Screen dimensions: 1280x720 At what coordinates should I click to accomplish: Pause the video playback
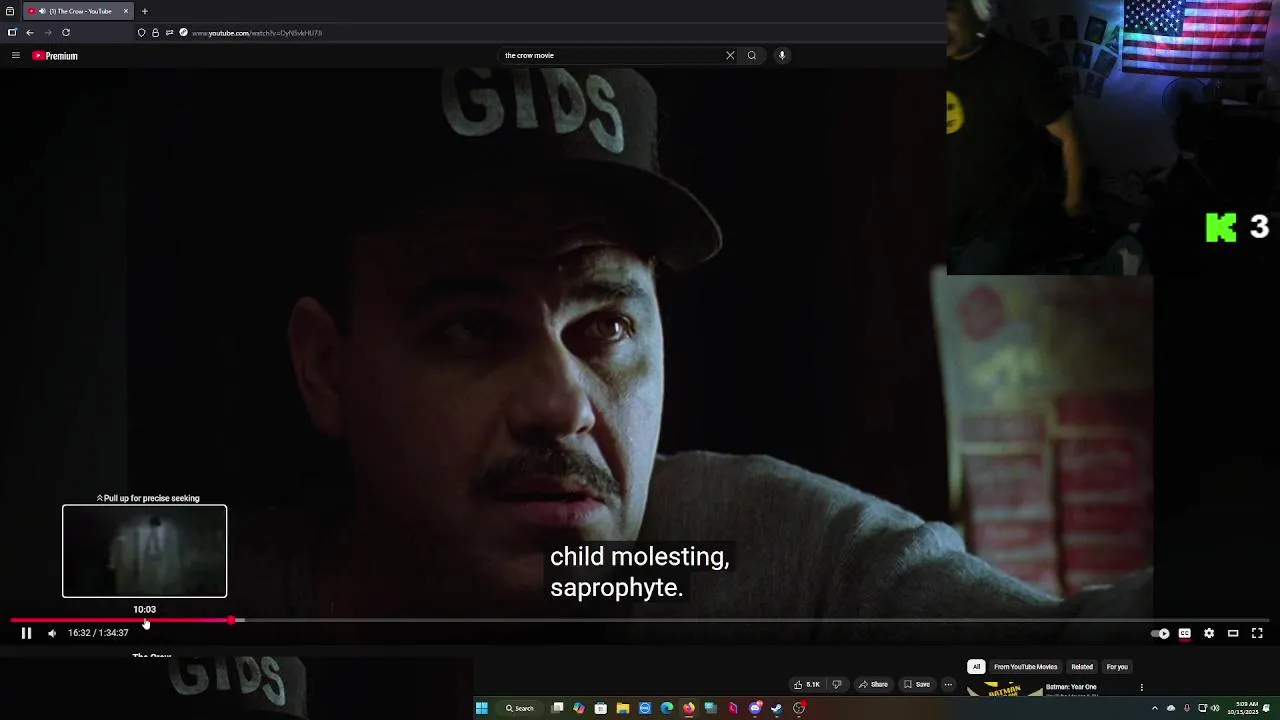click(26, 633)
